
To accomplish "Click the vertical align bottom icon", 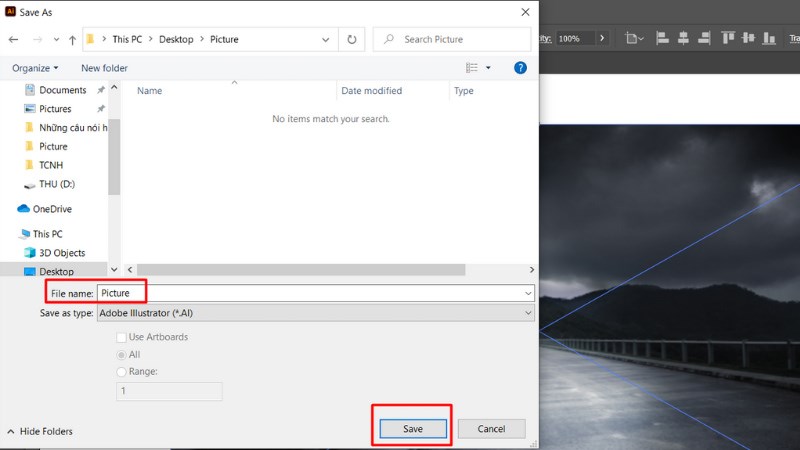I will click(769, 39).
